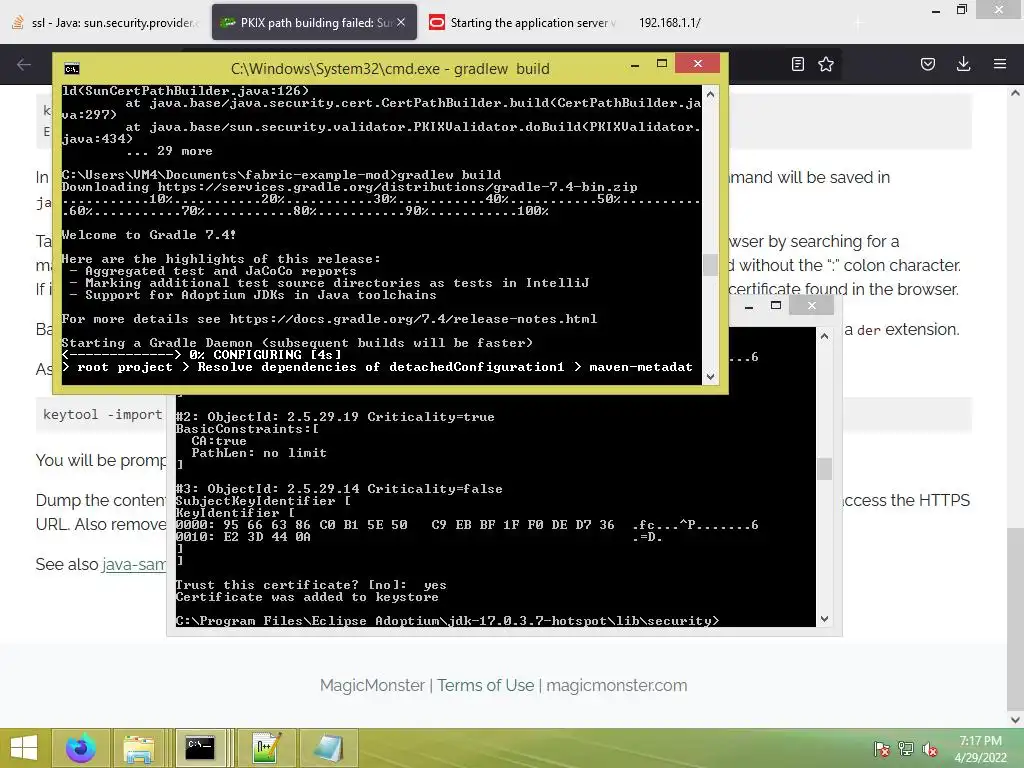
Task: Open the muted volume tray icon
Action: click(930, 749)
